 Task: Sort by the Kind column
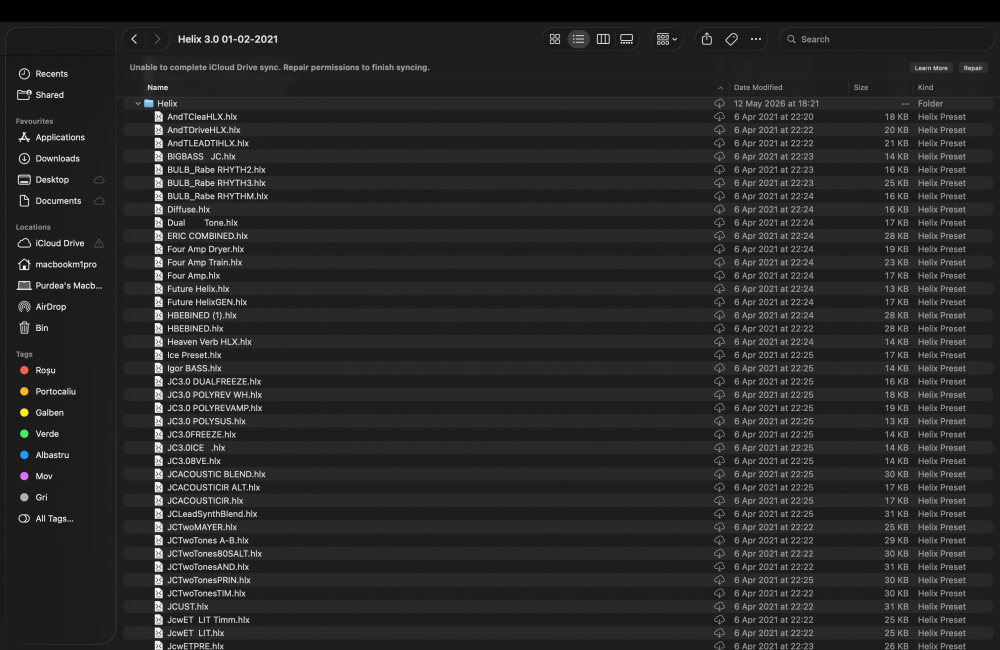click(925, 87)
